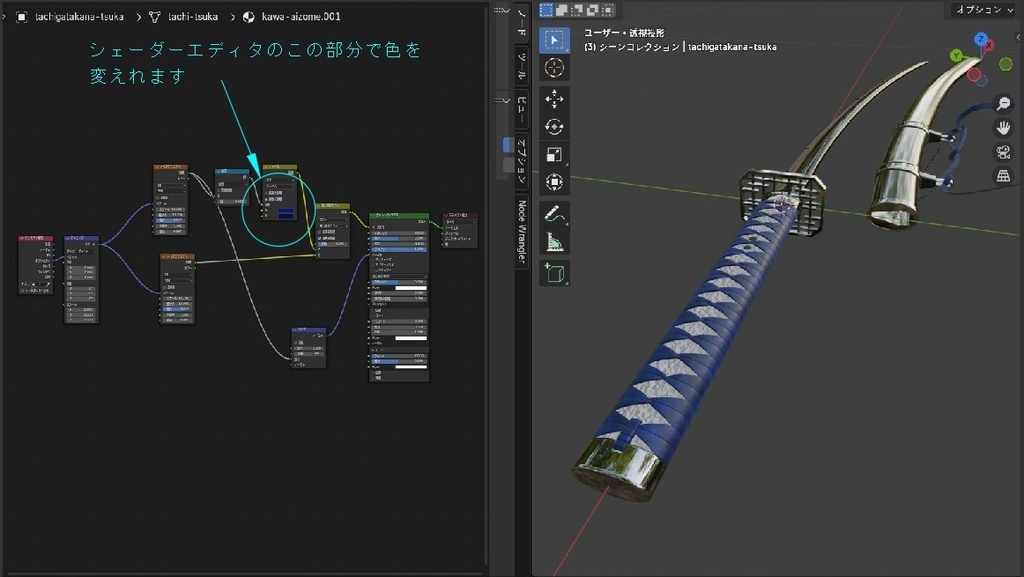This screenshot has height=577, width=1024.
Task: Collapse the Bump node header arrow
Action: 295,330
